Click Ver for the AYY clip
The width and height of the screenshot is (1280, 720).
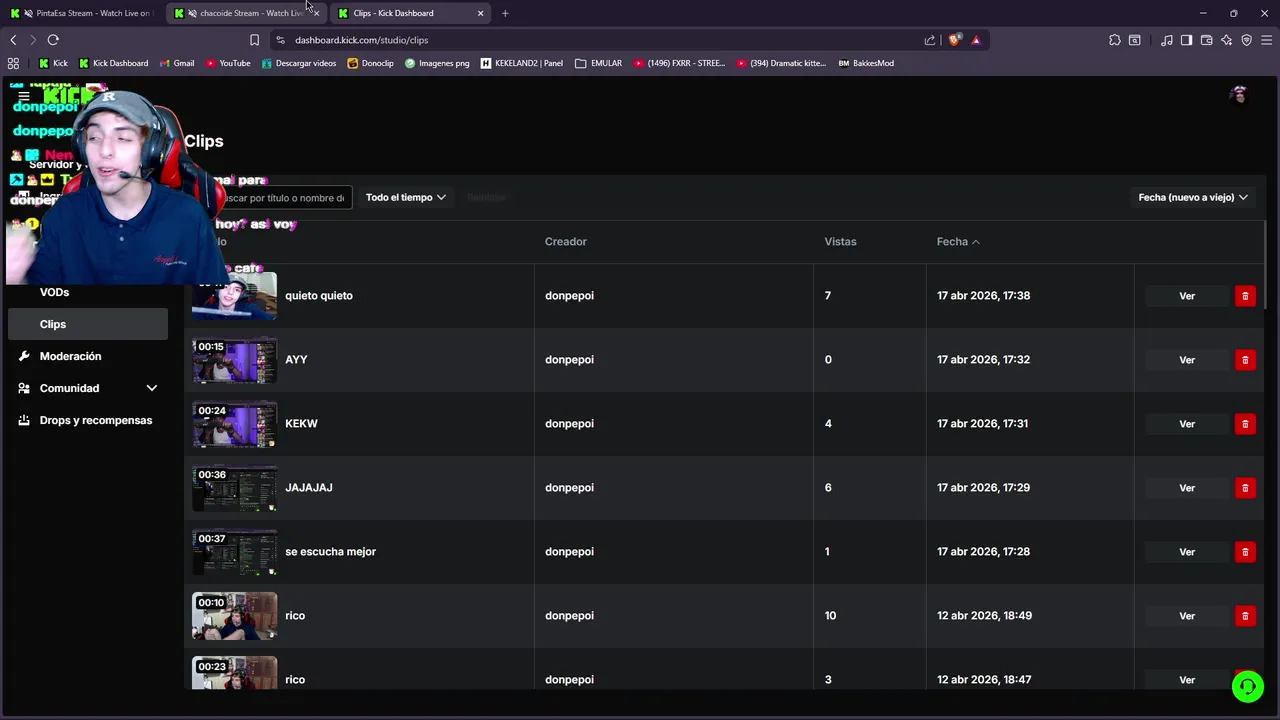coord(1187,360)
